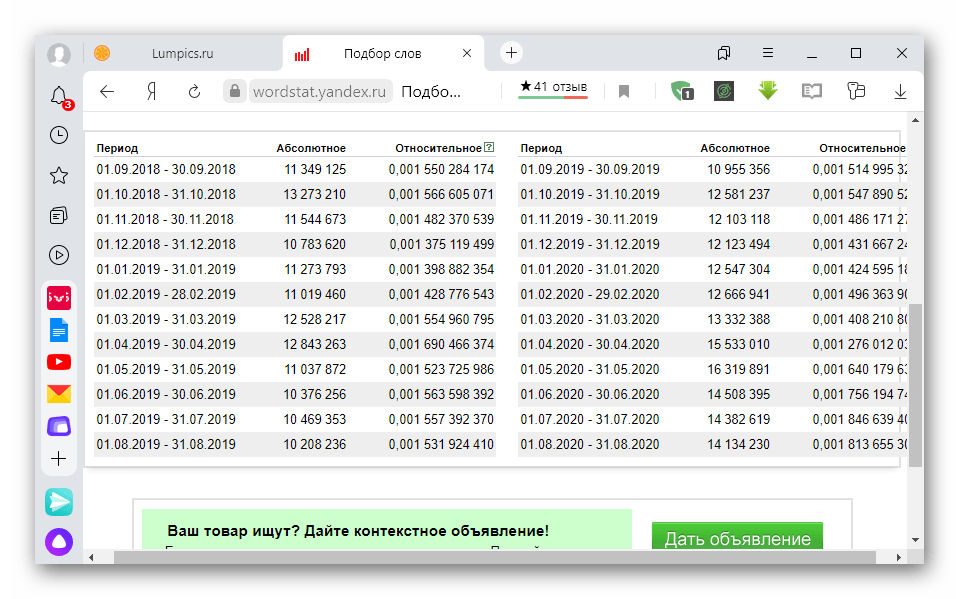This screenshot has width=959, height=599.
Task: Click the scroll down arrow
Action: (915, 540)
